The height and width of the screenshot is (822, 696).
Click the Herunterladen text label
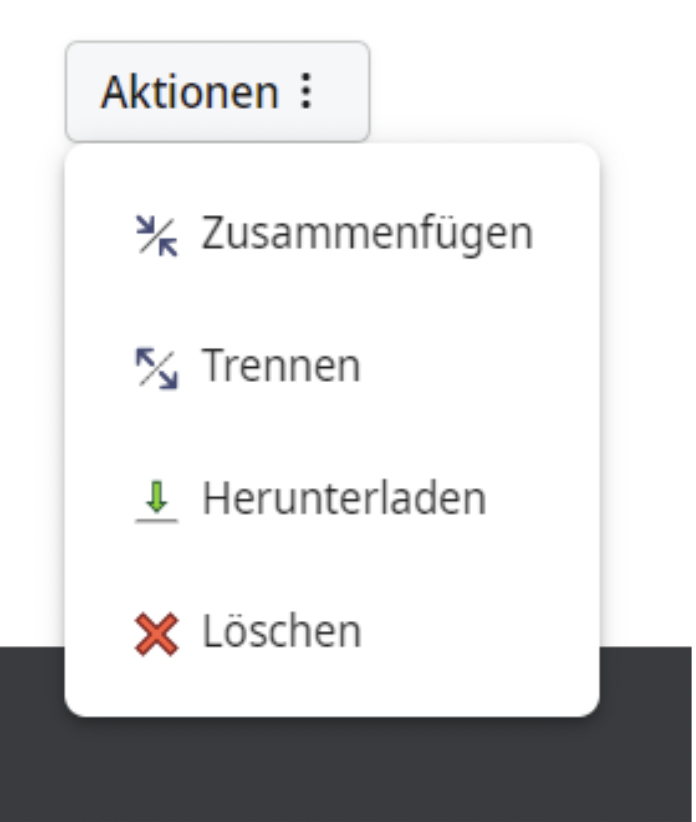coord(344,499)
